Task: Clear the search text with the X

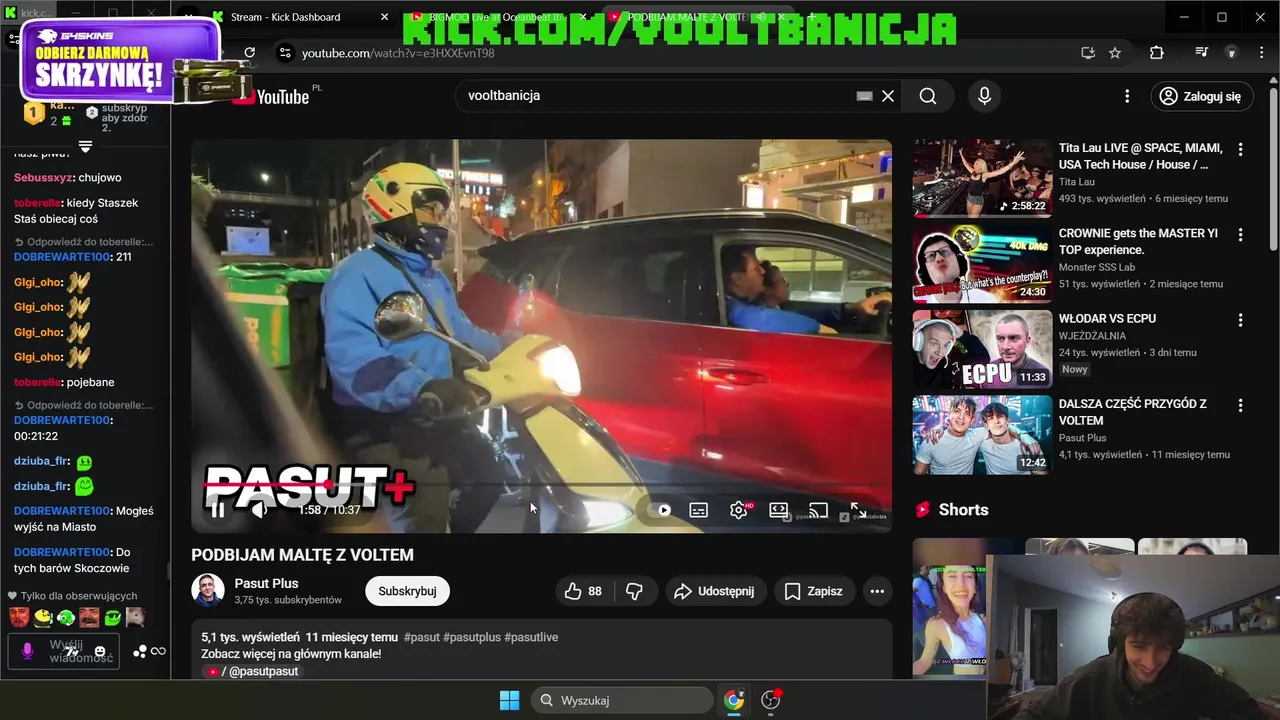Action: click(x=888, y=96)
